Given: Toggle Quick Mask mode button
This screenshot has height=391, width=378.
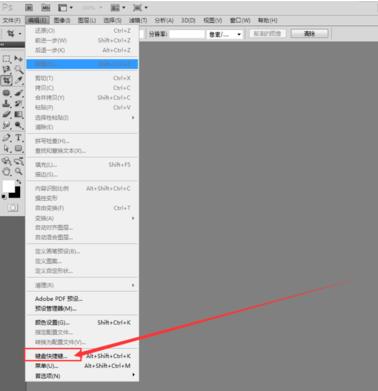Looking at the screenshot, I should 13,208.
